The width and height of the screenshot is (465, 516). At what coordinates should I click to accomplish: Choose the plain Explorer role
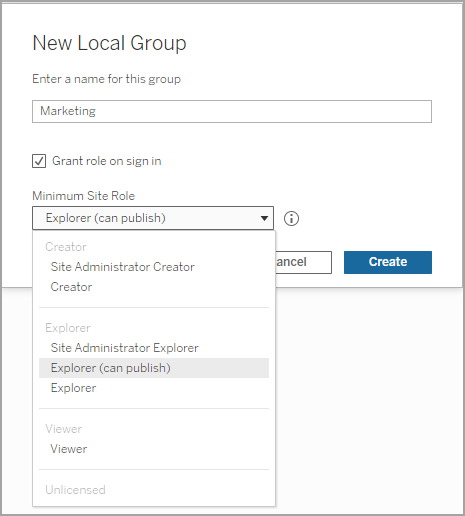click(73, 388)
